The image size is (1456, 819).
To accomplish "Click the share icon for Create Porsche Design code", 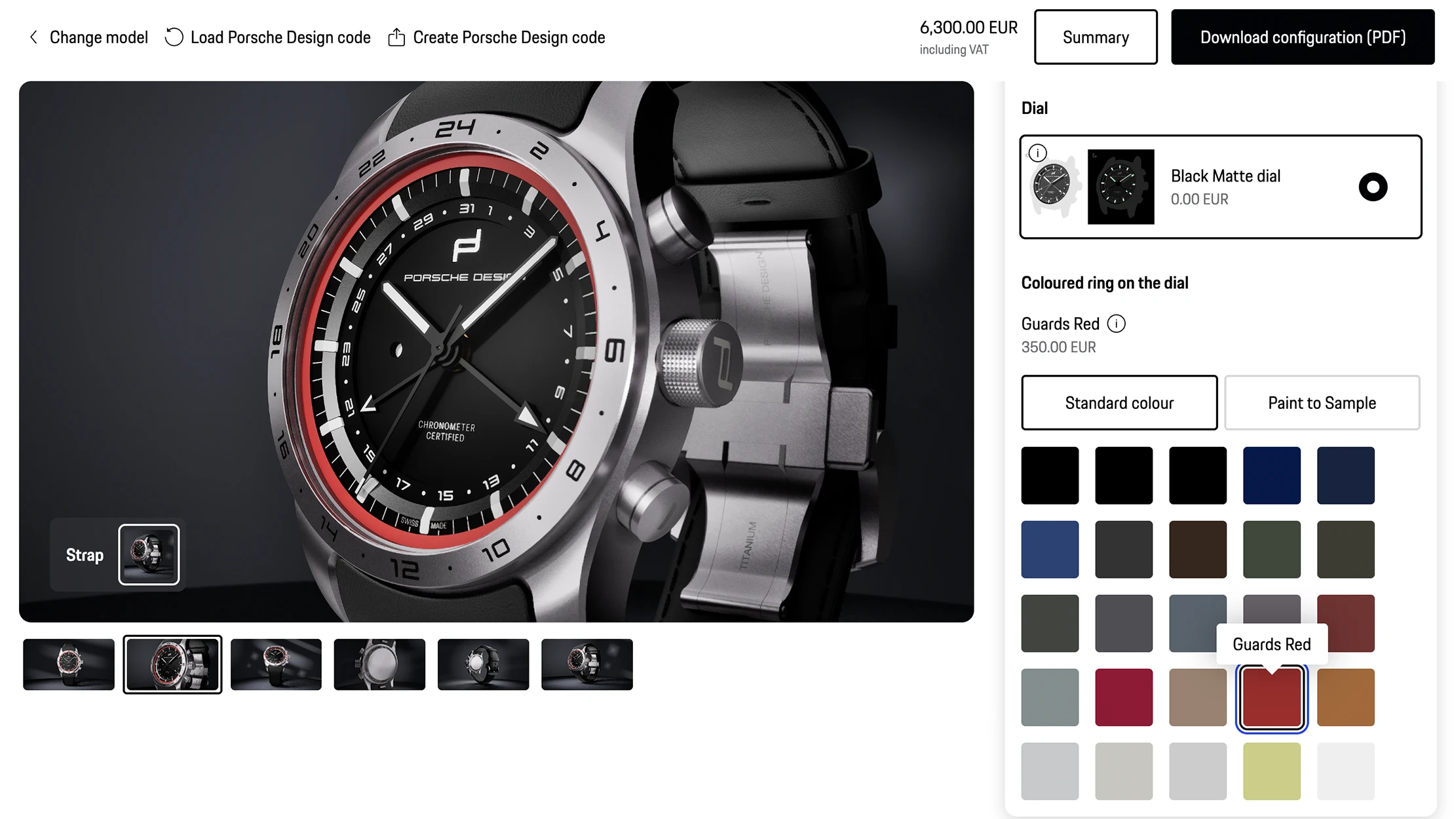I will pyautogui.click(x=396, y=37).
